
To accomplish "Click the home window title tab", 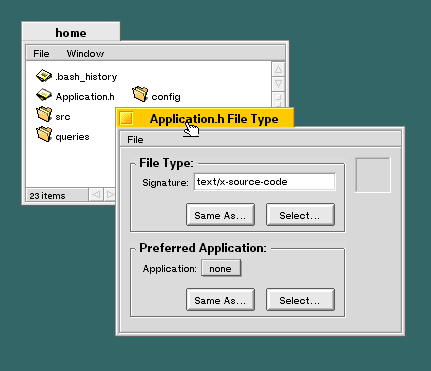I will [x=71, y=33].
